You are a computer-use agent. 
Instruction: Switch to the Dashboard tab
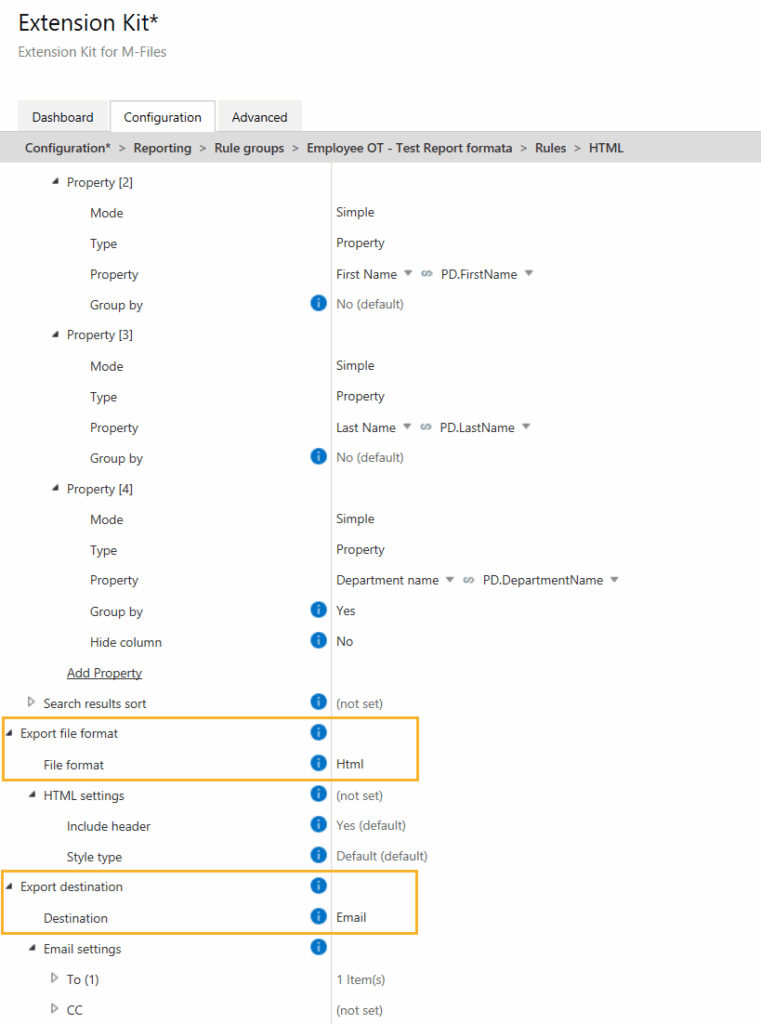tap(62, 117)
